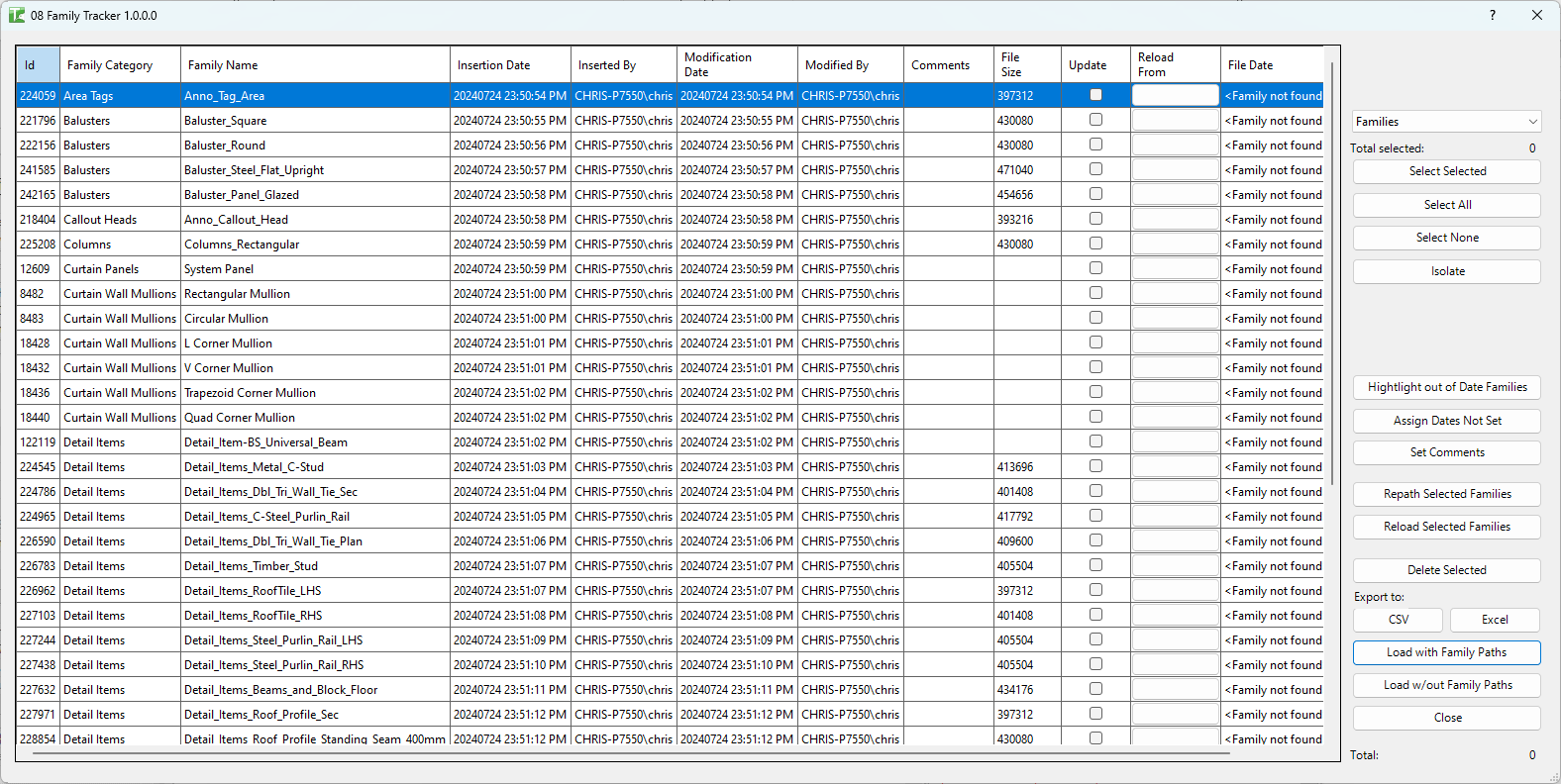
Task: Click the Select All button
Action: click(1446, 205)
